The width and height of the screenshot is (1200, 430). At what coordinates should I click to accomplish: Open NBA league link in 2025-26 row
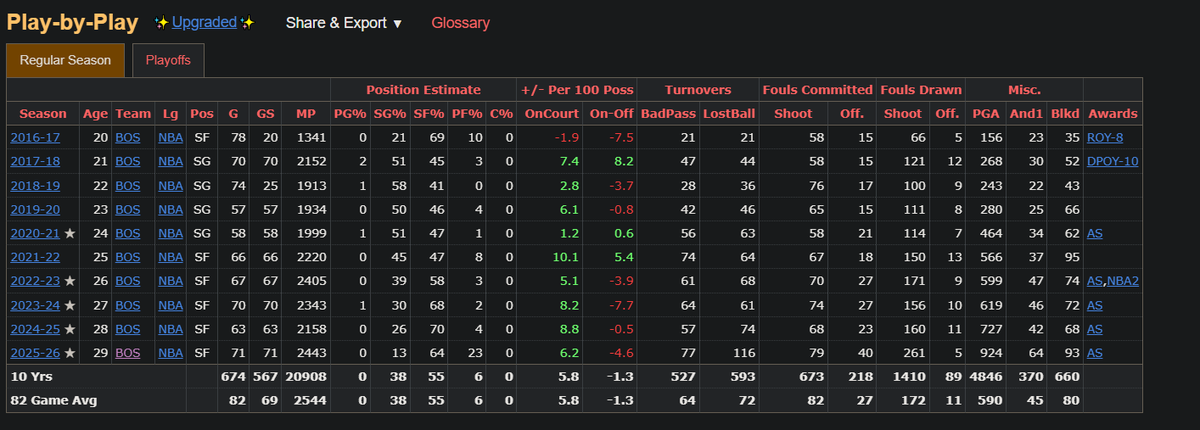[171, 354]
